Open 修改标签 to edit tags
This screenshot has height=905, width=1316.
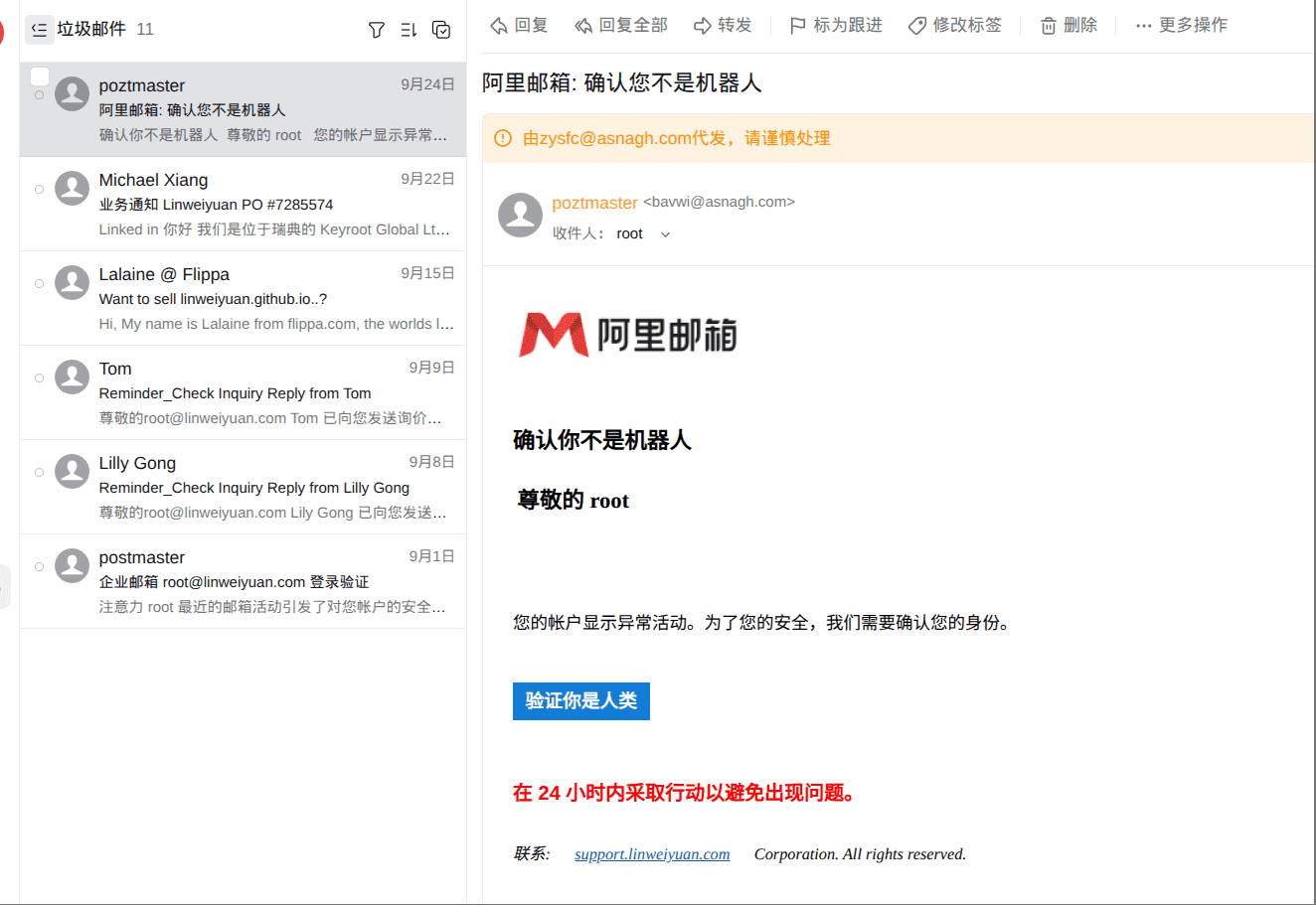(955, 26)
